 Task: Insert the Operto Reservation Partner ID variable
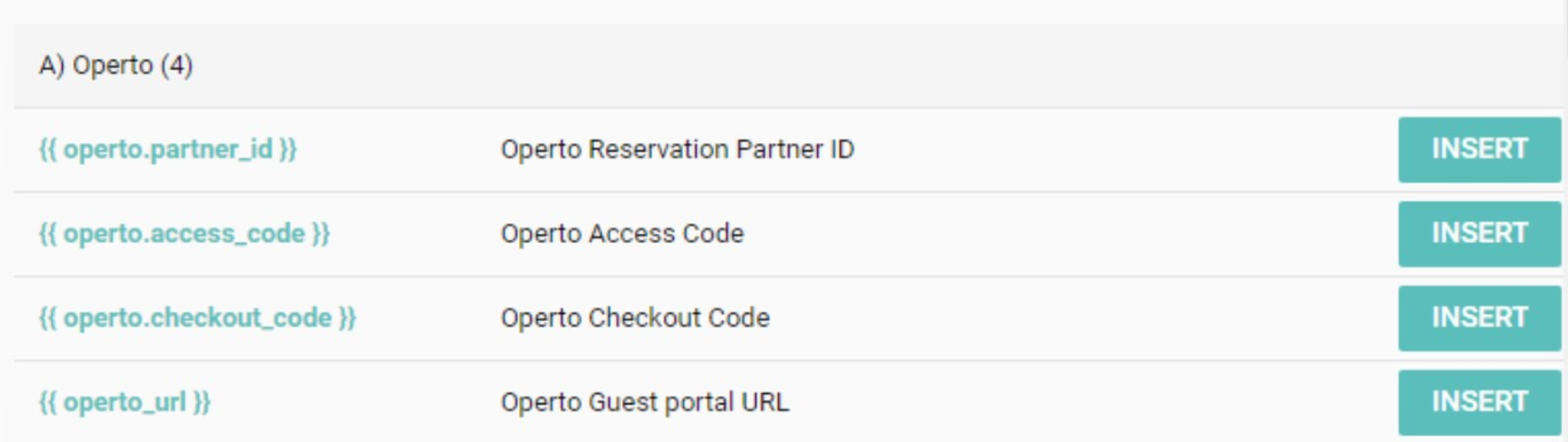tap(1479, 150)
